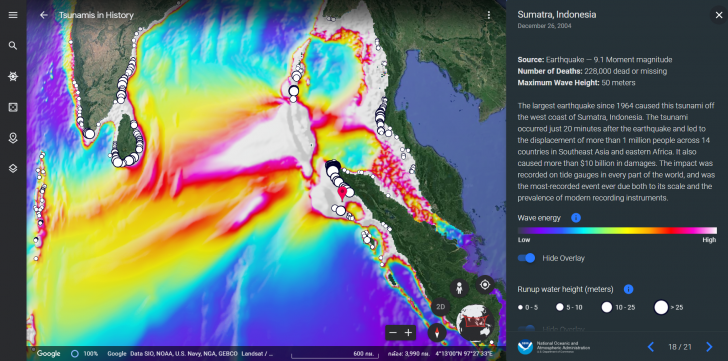
Task: Click the '10 - 25' runup legend item
Action: pyautogui.click(x=618, y=307)
